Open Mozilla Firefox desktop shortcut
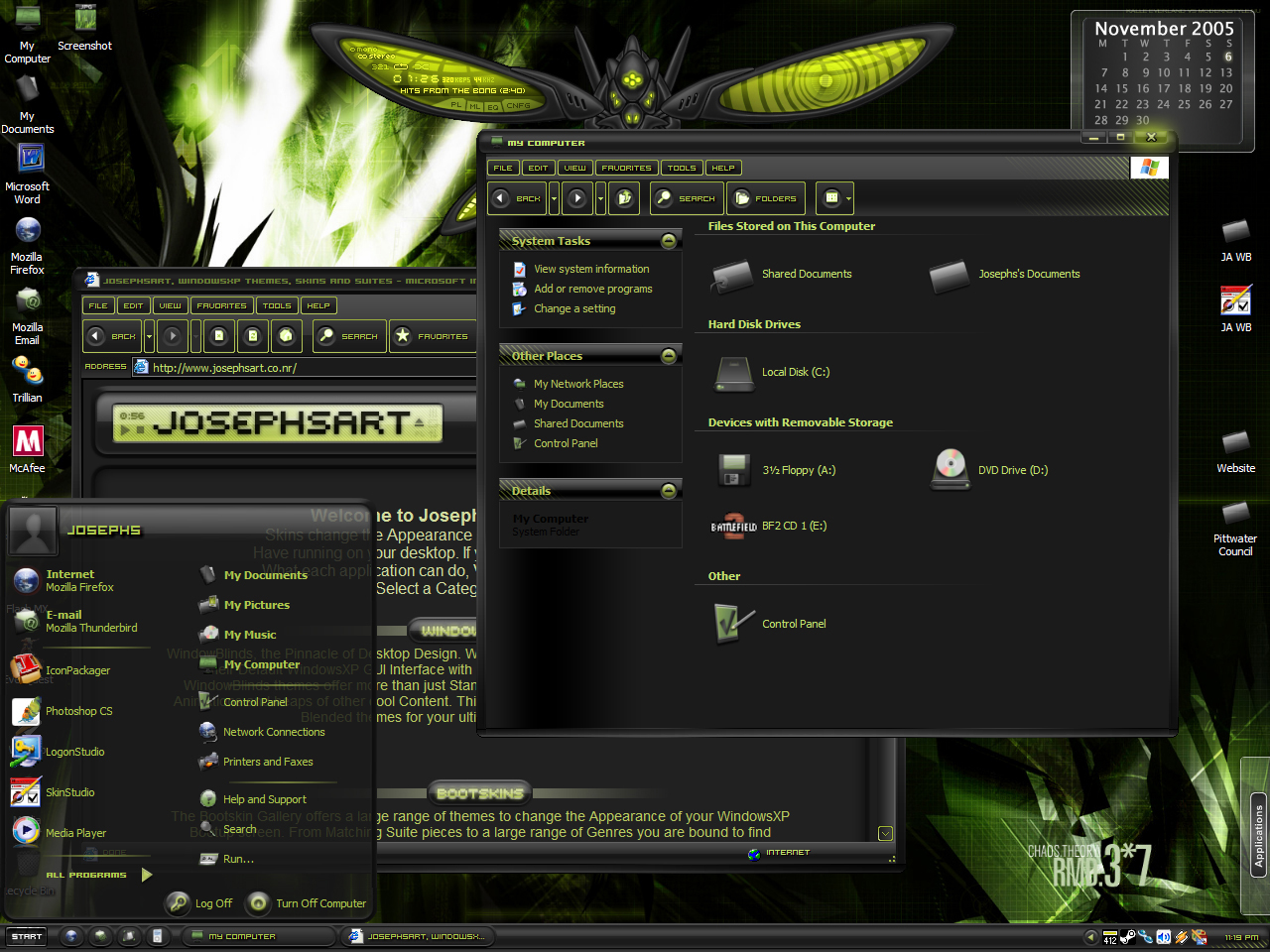The width and height of the screenshot is (1270, 952). click(28, 246)
